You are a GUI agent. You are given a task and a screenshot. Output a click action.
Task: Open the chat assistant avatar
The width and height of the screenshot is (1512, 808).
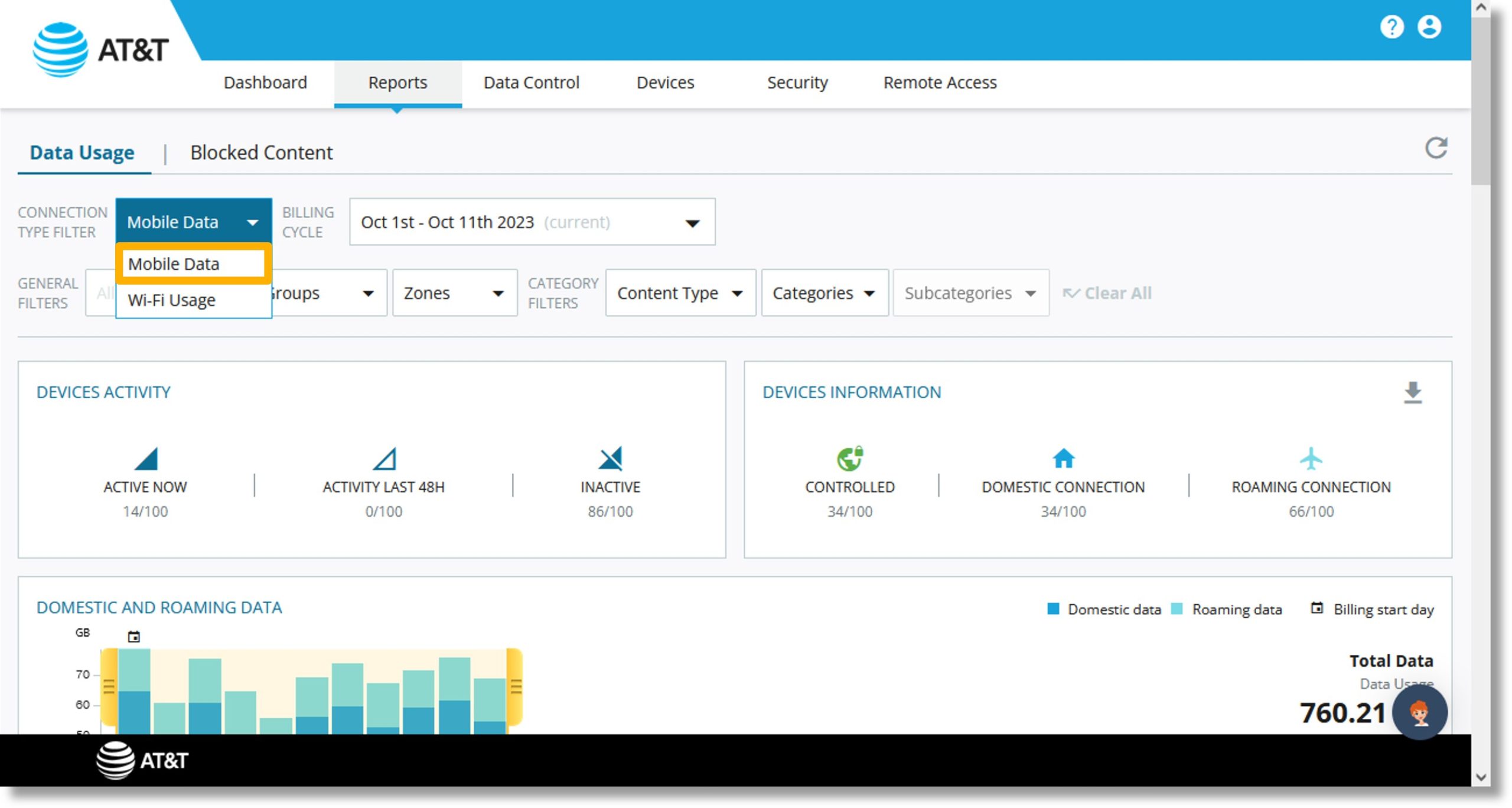(1419, 712)
